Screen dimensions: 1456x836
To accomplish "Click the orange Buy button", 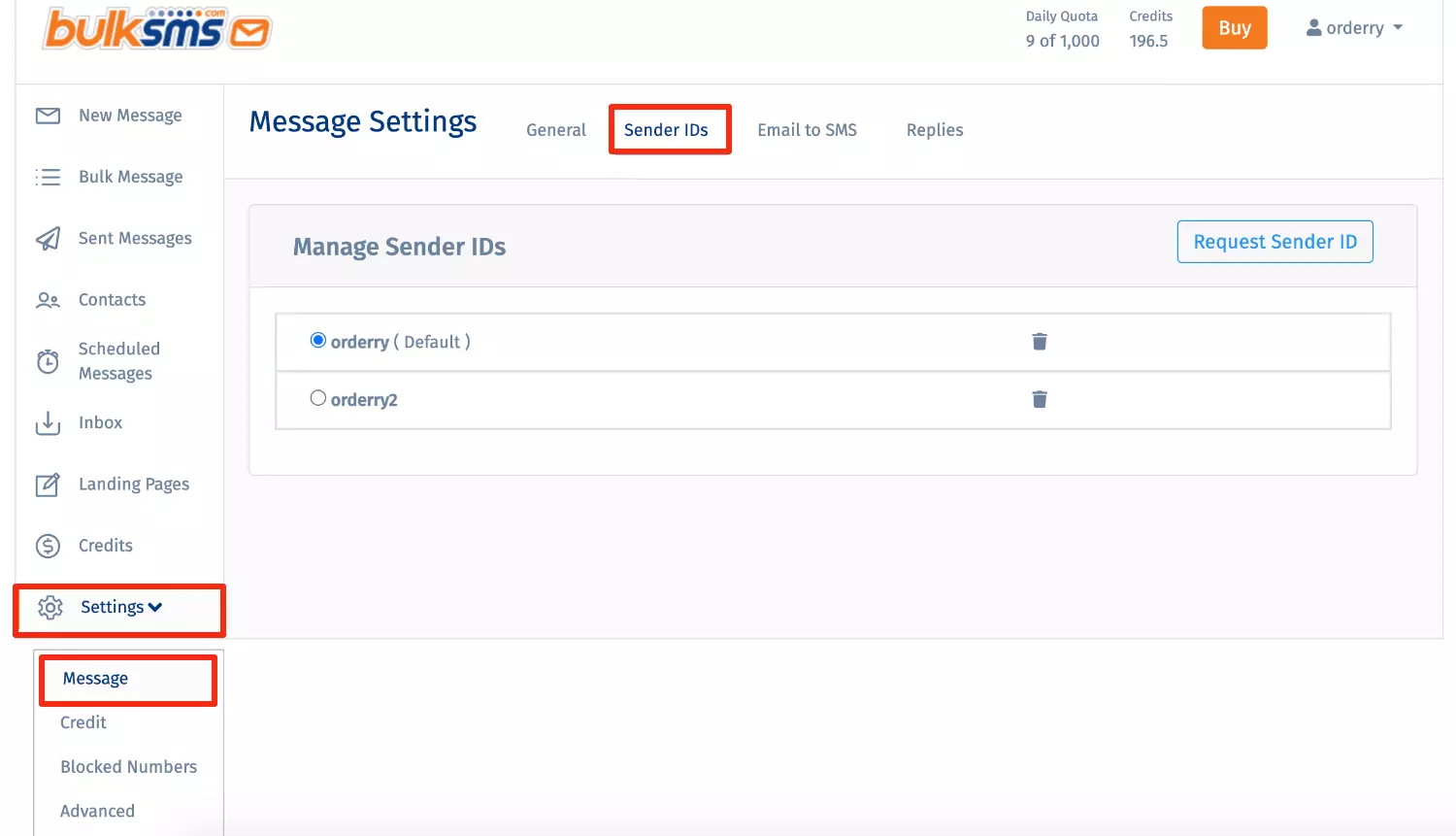I will click(x=1235, y=28).
